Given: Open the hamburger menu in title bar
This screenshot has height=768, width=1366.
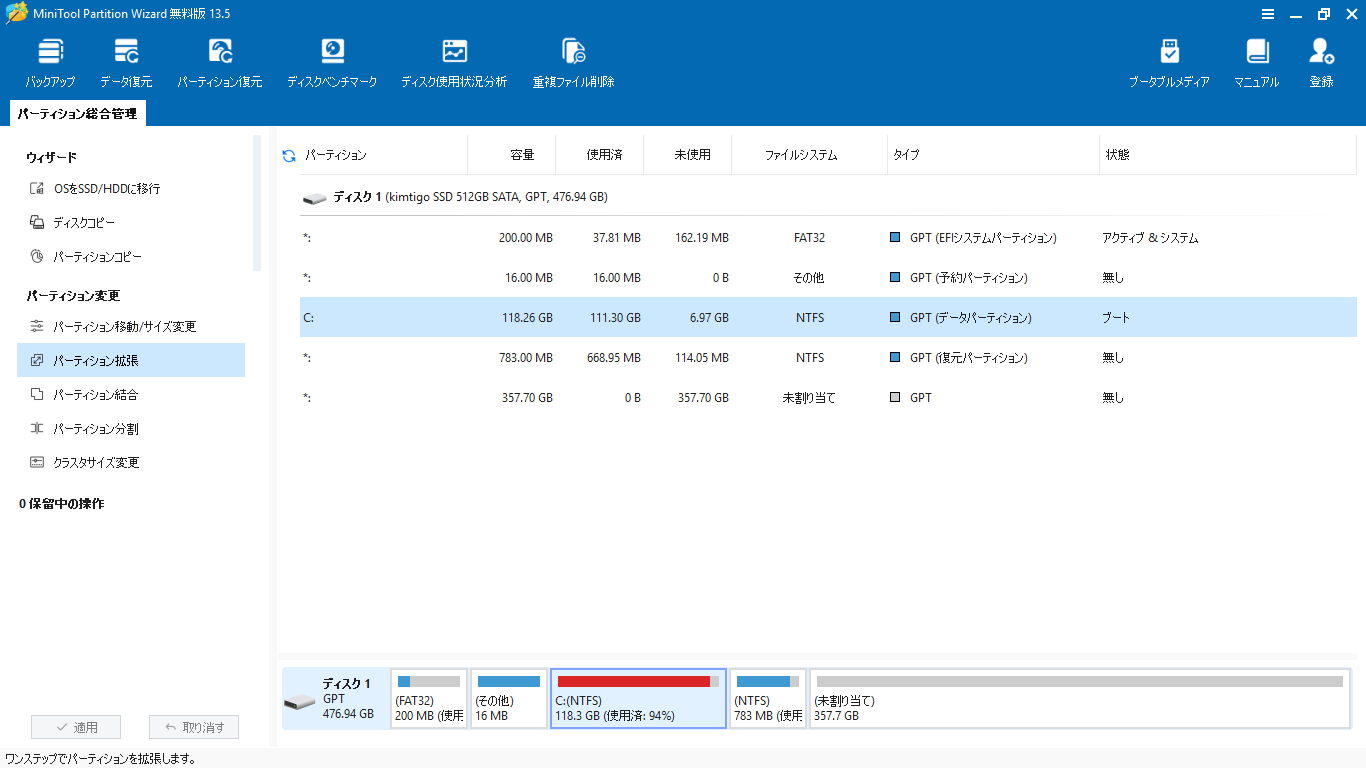Looking at the screenshot, I should pos(1267,14).
